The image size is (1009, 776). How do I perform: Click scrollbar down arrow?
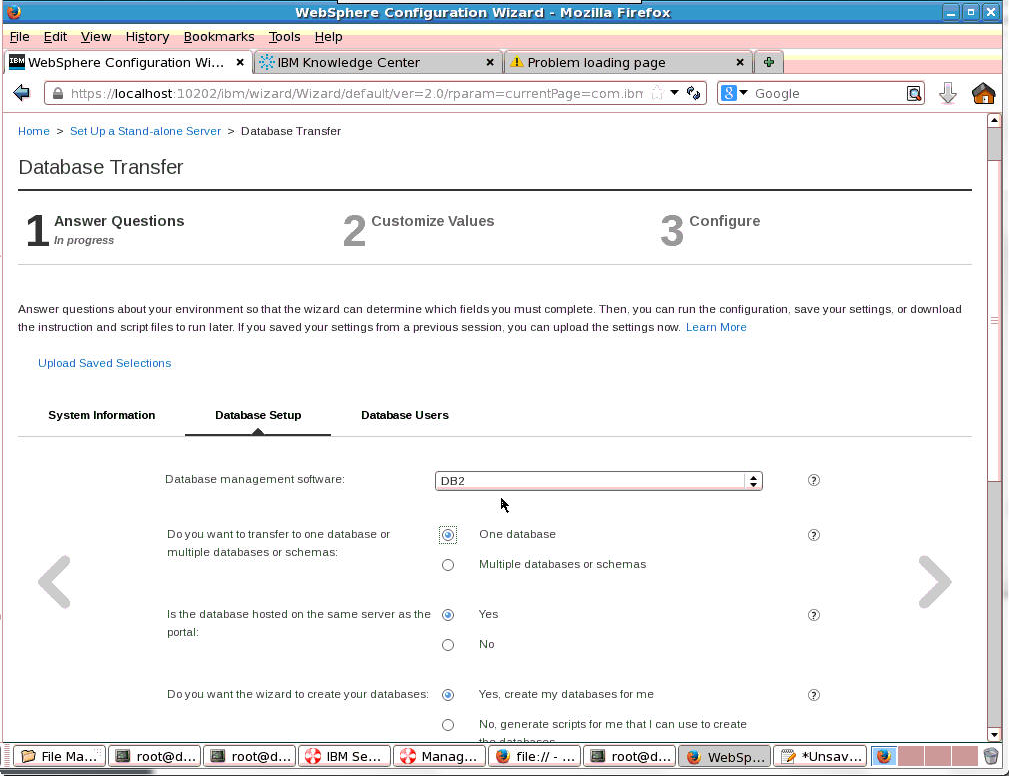994,734
